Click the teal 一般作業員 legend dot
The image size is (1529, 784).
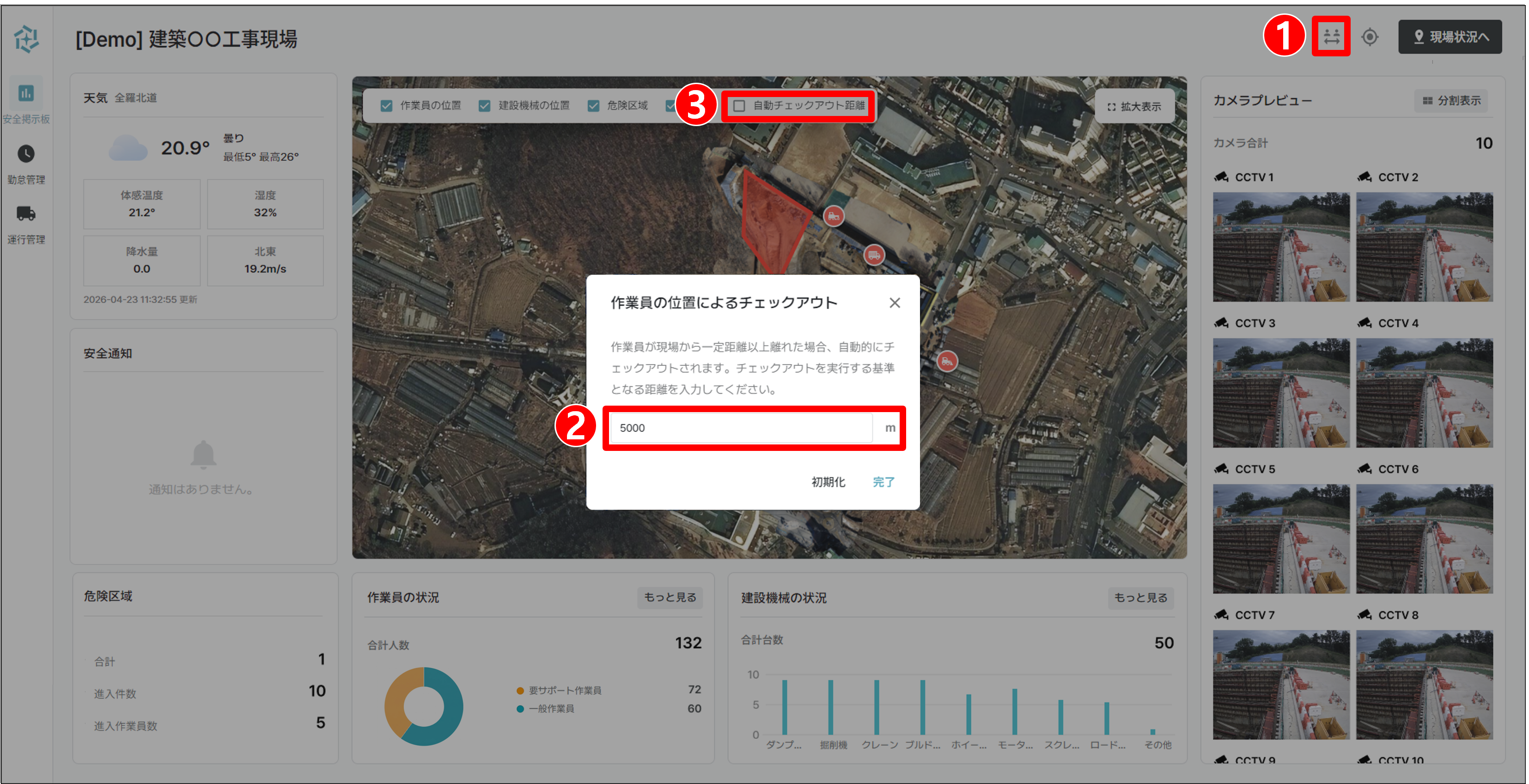(520, 709)
